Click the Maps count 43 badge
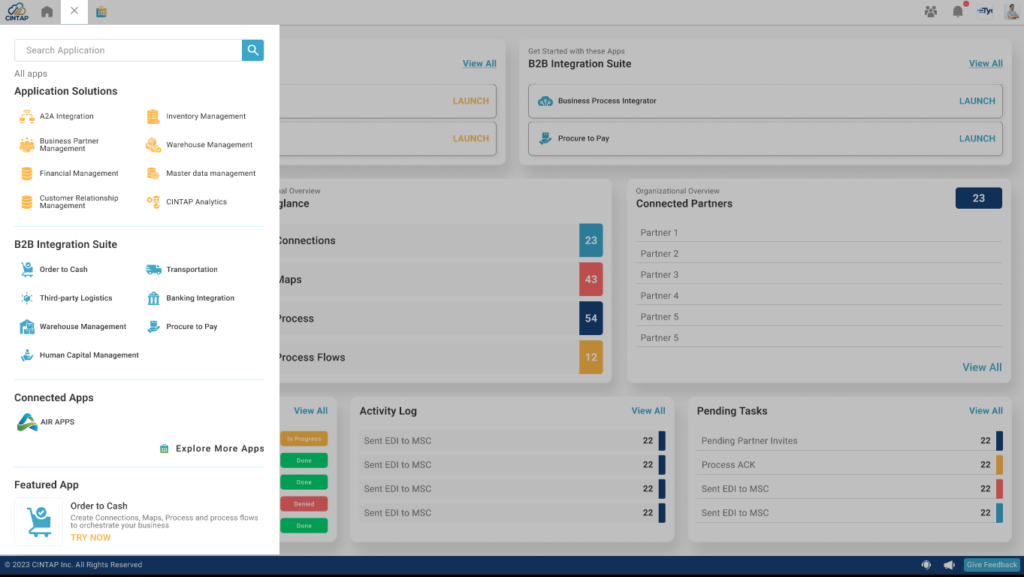 pos(590,279)
